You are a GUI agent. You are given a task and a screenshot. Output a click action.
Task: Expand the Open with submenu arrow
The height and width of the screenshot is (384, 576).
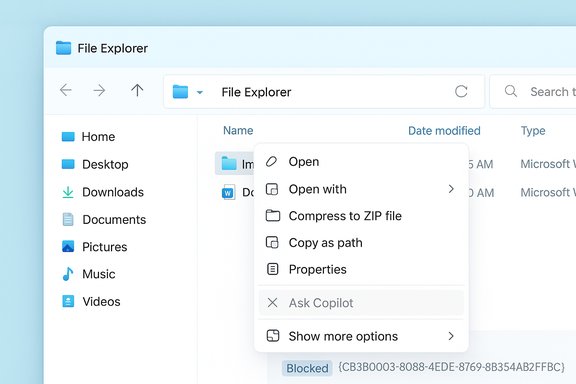[451, 189]
